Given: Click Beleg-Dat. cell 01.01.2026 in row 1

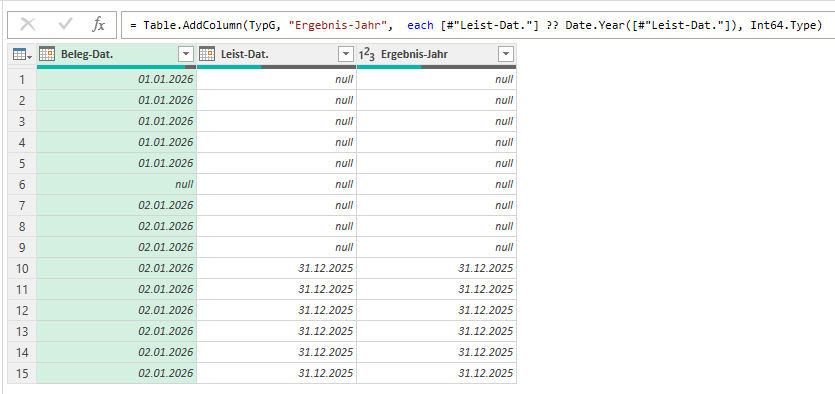Looking at the screenshot, I should point(117,79).
